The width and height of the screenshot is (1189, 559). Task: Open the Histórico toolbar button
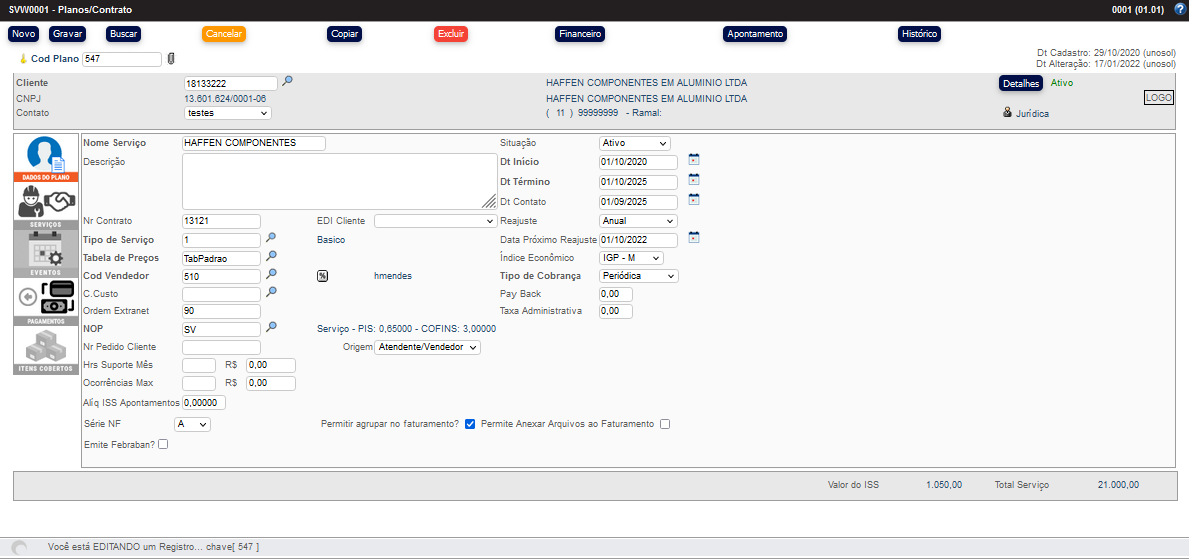(919, 34)
